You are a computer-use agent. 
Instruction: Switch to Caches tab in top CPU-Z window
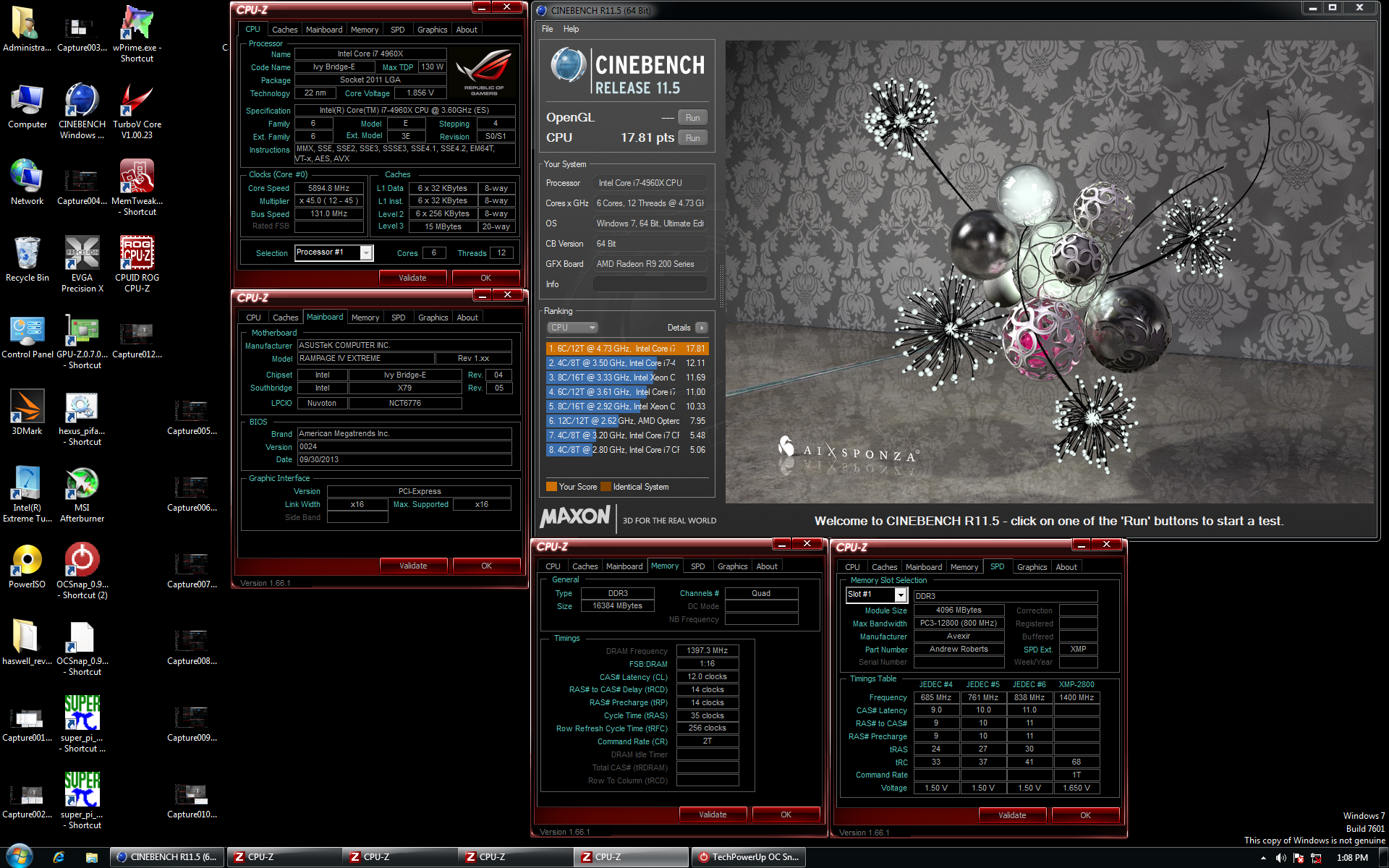(284, 30)
